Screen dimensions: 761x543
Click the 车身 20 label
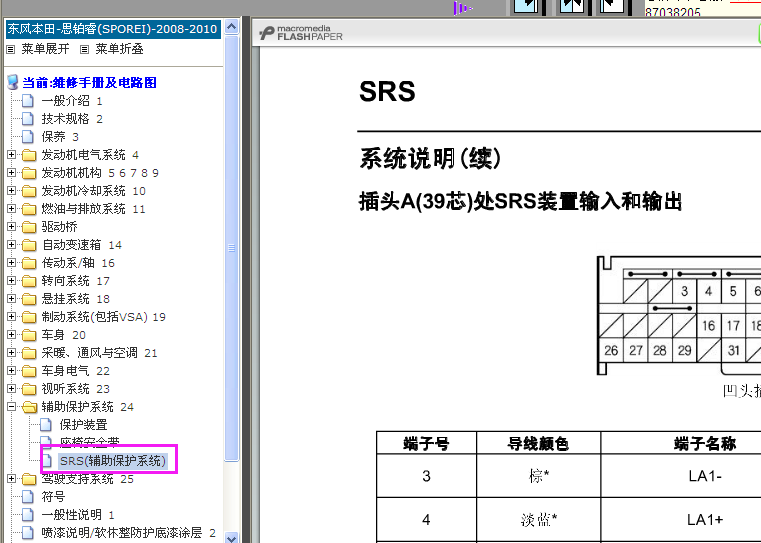point(63,335)
